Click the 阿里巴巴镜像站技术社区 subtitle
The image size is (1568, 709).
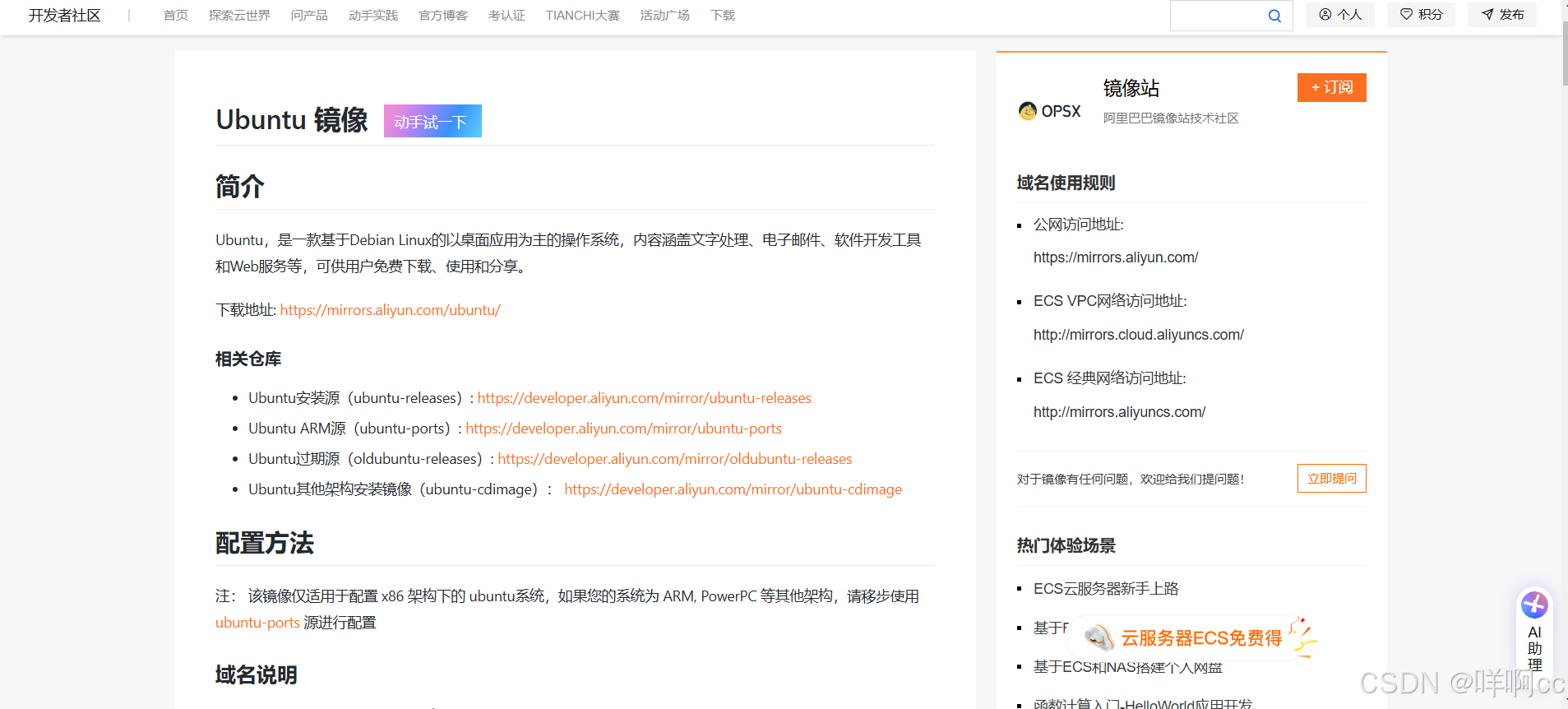click(1171, 118)
